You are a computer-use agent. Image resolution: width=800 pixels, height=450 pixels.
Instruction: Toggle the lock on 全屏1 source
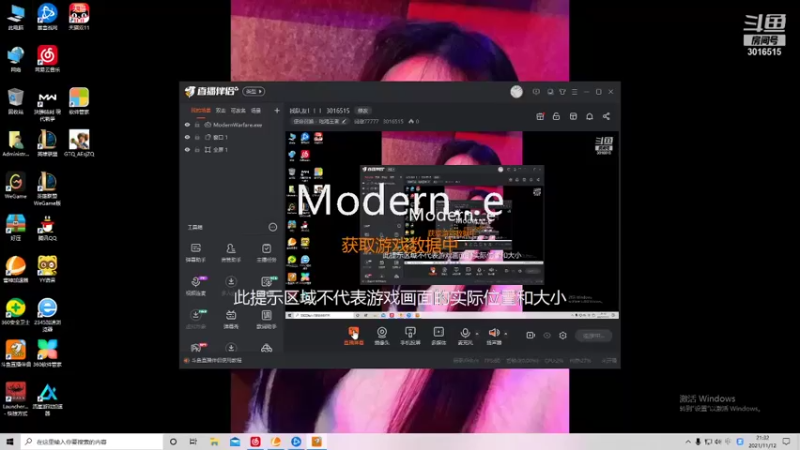pyautogui.click(x=197, y=149)
